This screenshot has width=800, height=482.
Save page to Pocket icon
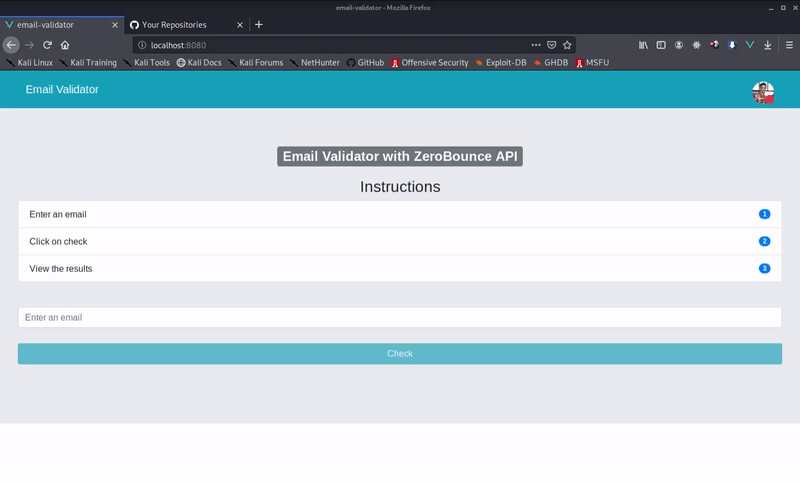click(552, 45)
